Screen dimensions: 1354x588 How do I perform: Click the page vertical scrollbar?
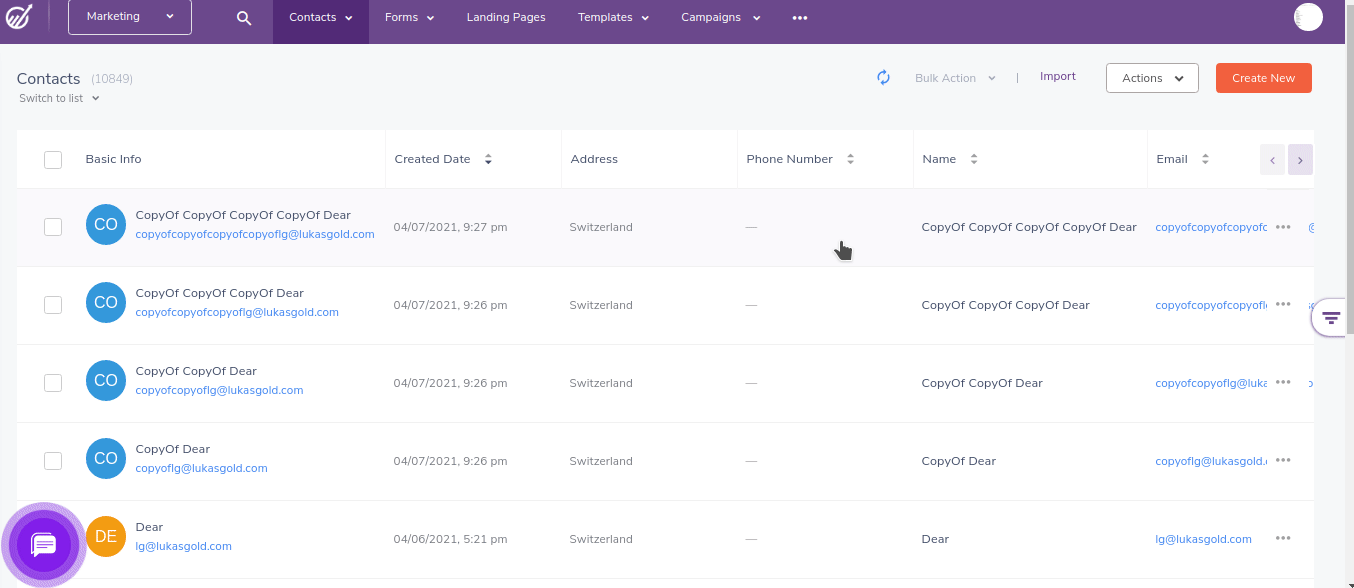1349,170
